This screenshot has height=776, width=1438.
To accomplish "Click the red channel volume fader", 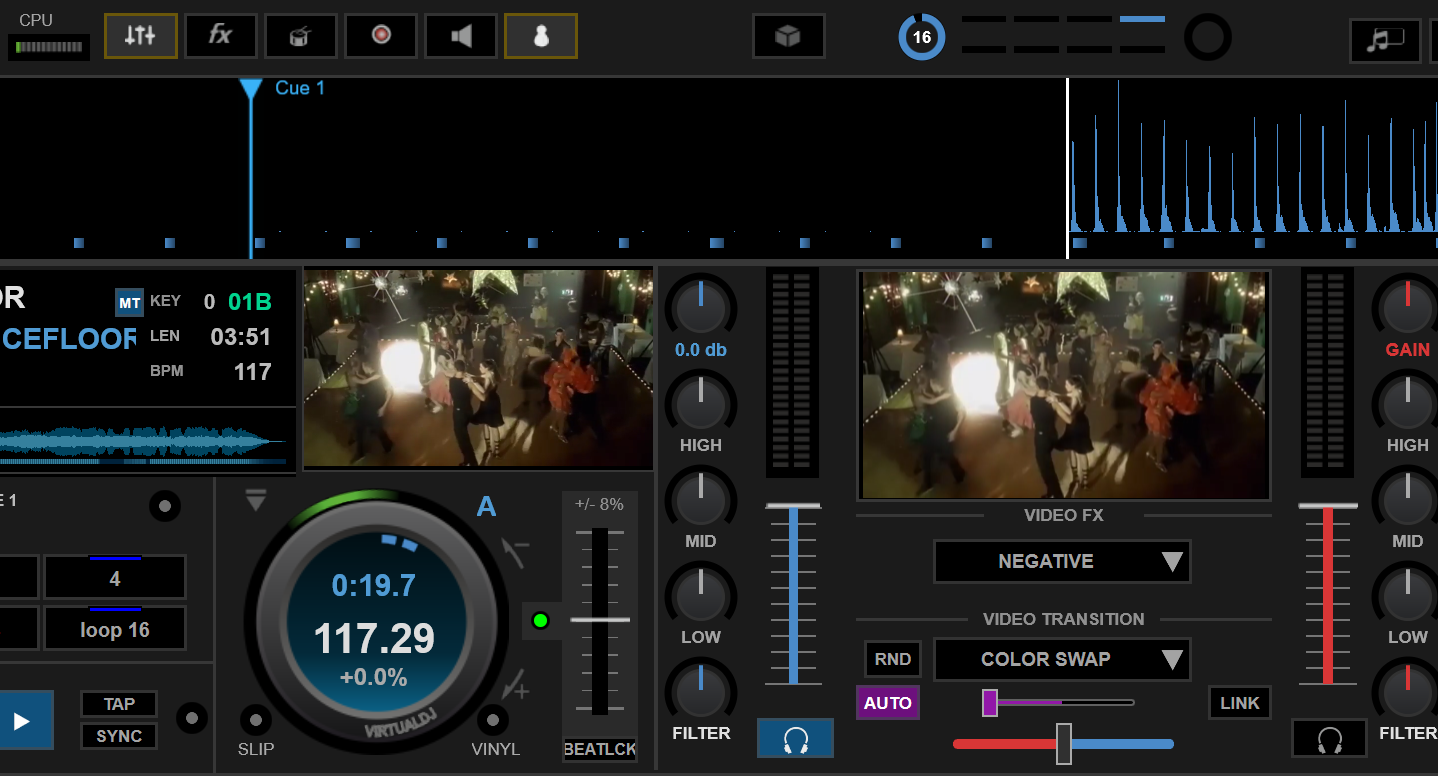I will (x=1328, y=506).
